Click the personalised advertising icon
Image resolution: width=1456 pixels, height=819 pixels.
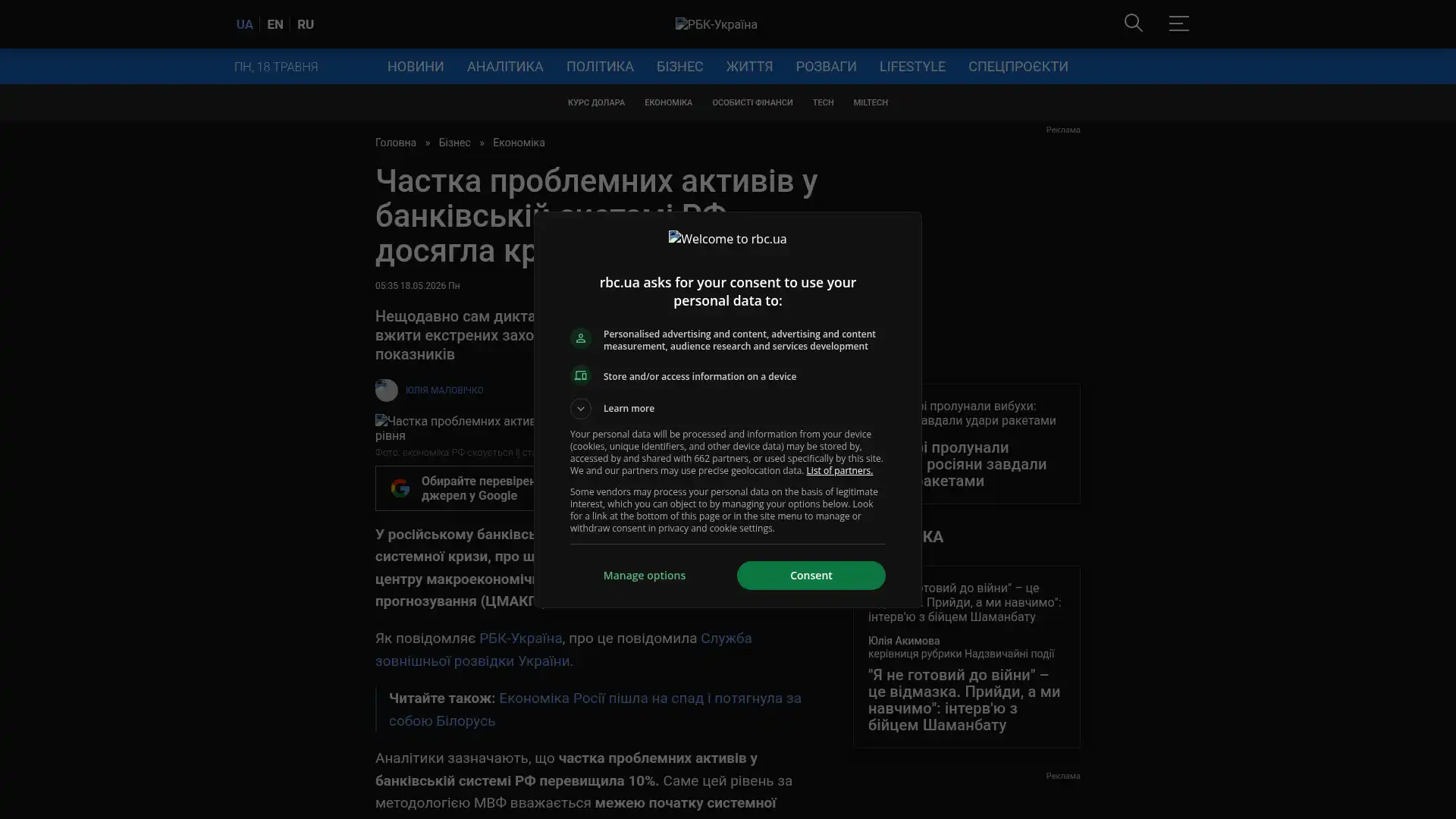[580, 338]
